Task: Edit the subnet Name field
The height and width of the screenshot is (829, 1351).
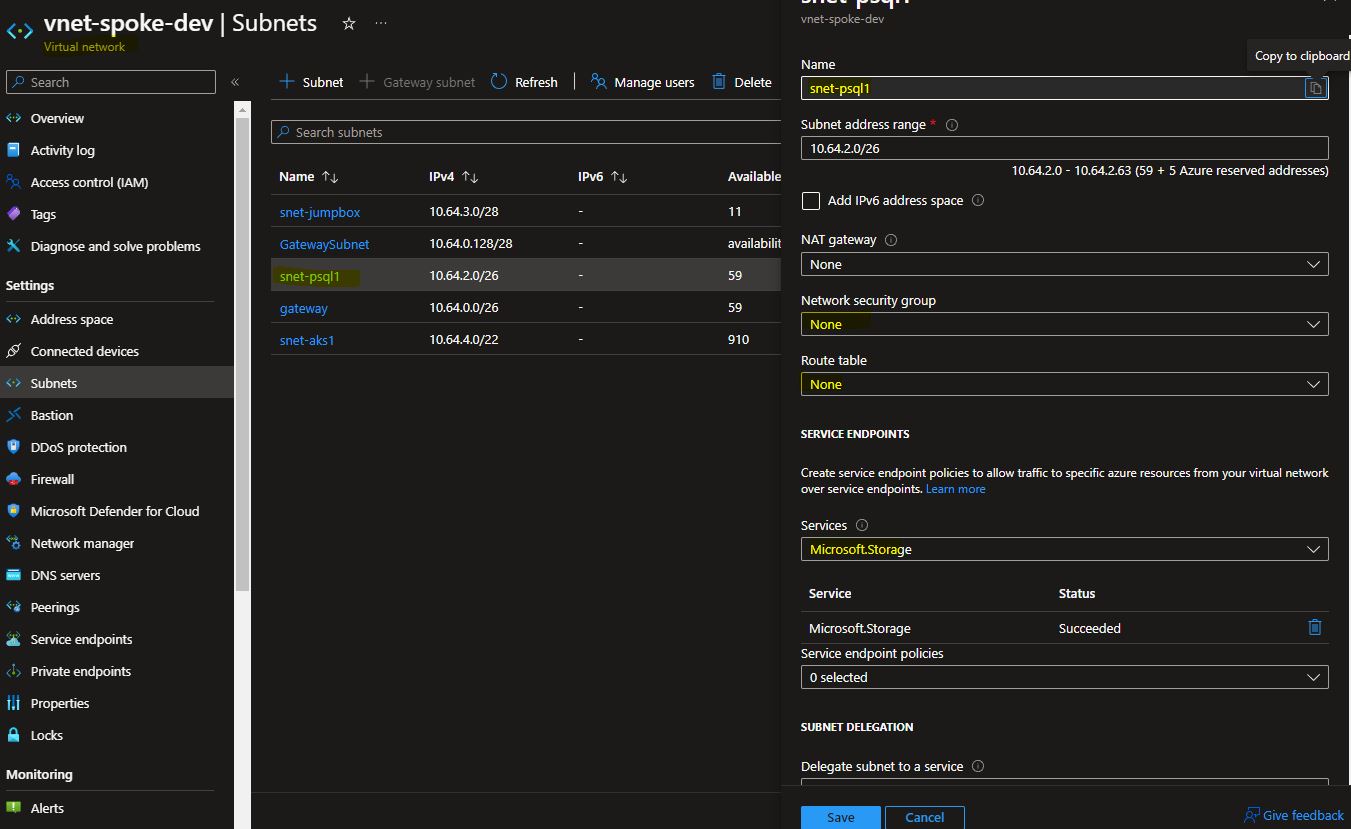Action: [x=1052, y=88]
